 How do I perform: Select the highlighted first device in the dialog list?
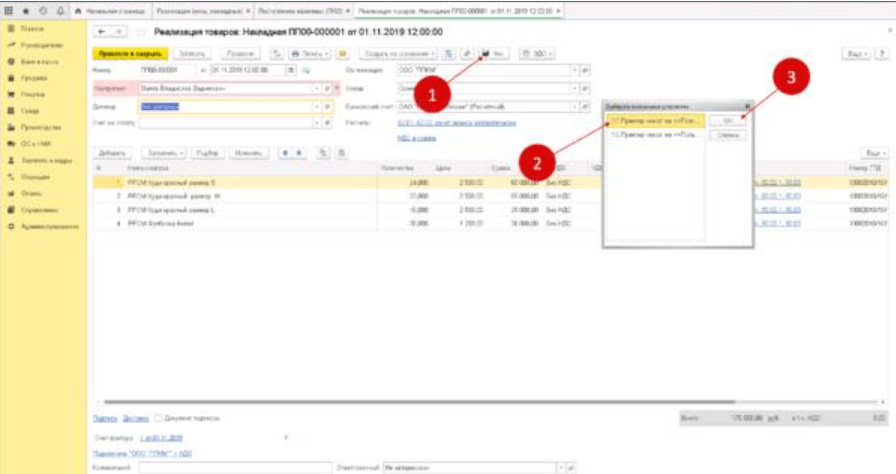click(655, 121)
